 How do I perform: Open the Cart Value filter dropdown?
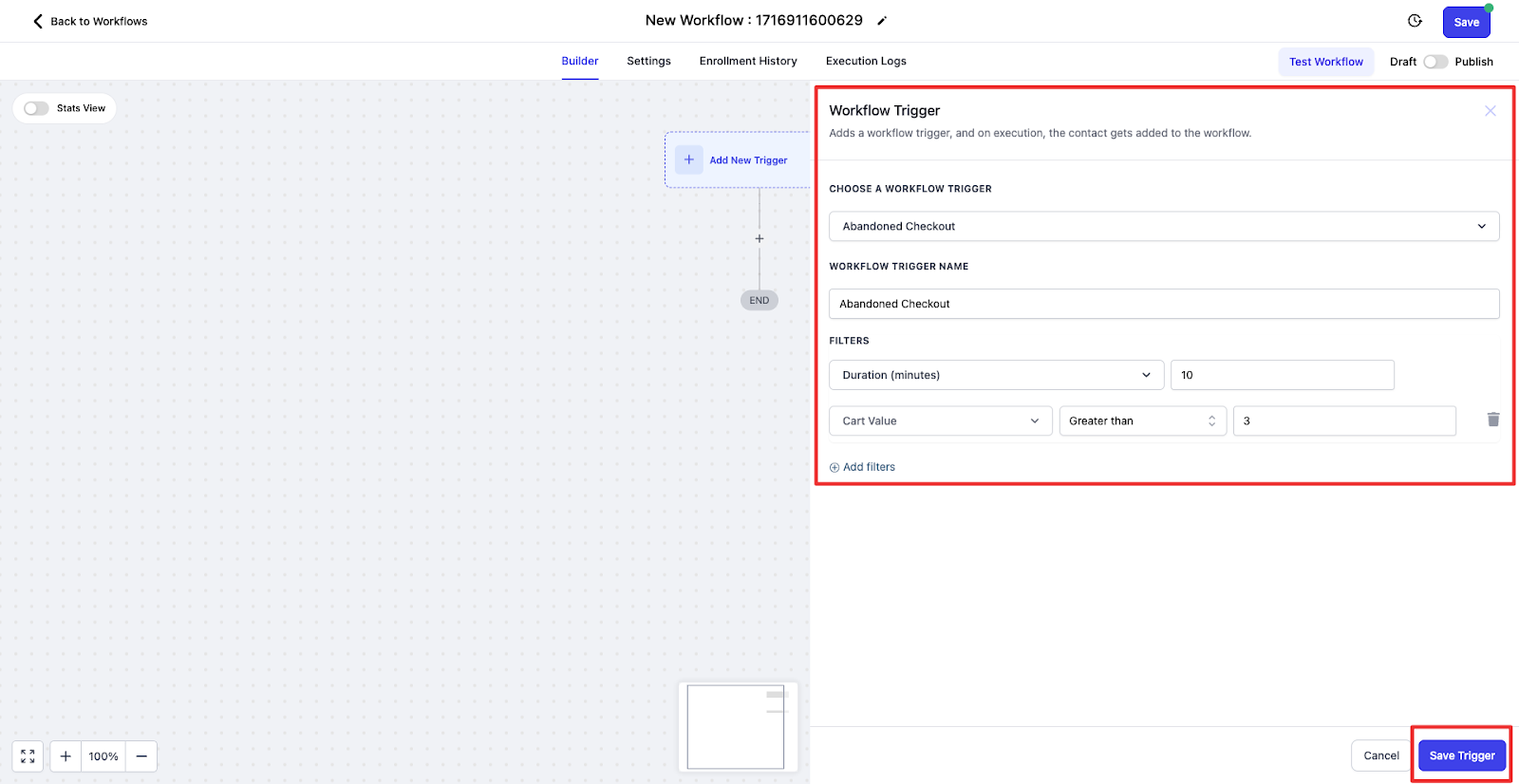tap(941, 420)
